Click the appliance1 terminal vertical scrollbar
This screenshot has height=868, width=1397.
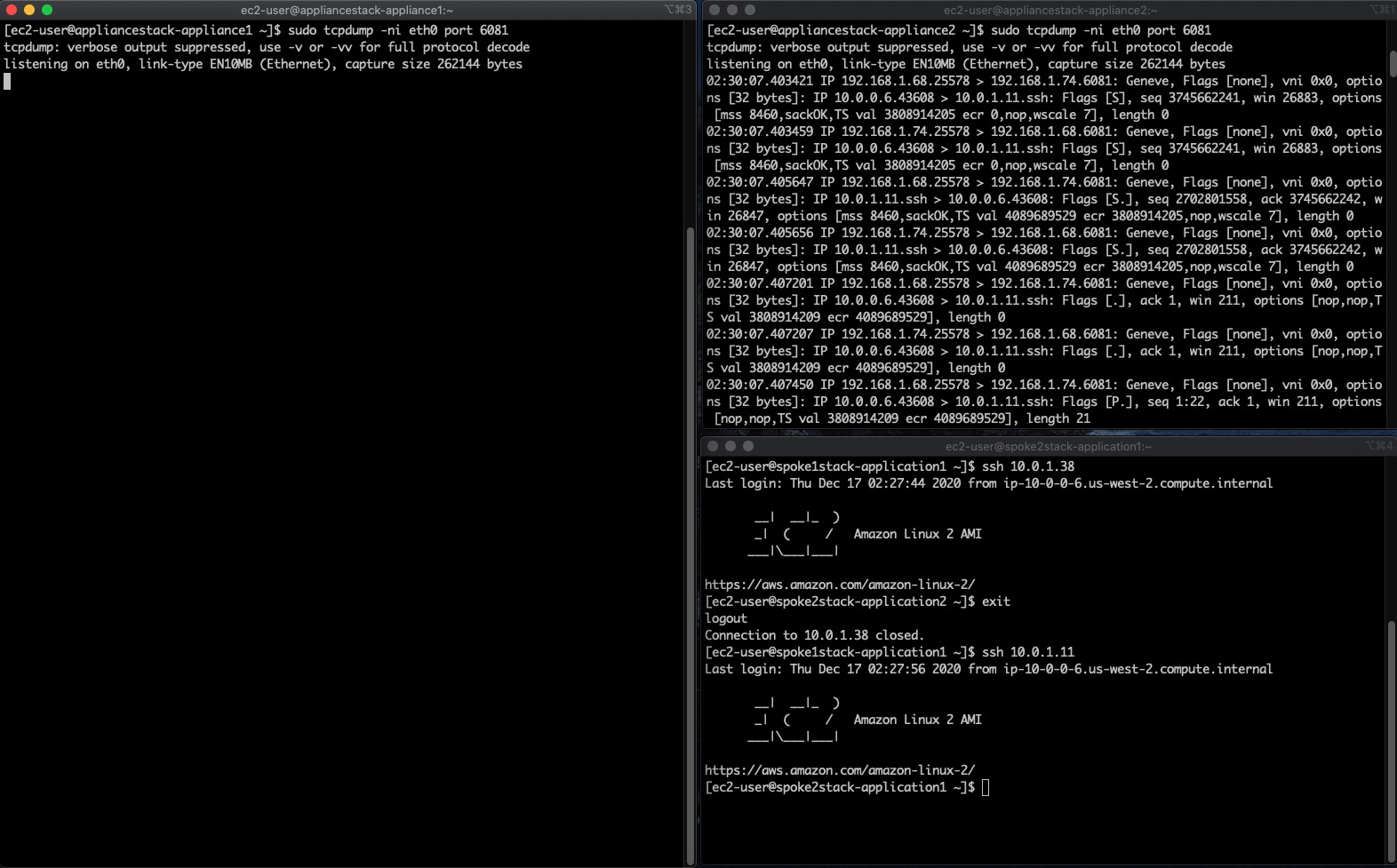pyautogui.click(x=691, y=544)
